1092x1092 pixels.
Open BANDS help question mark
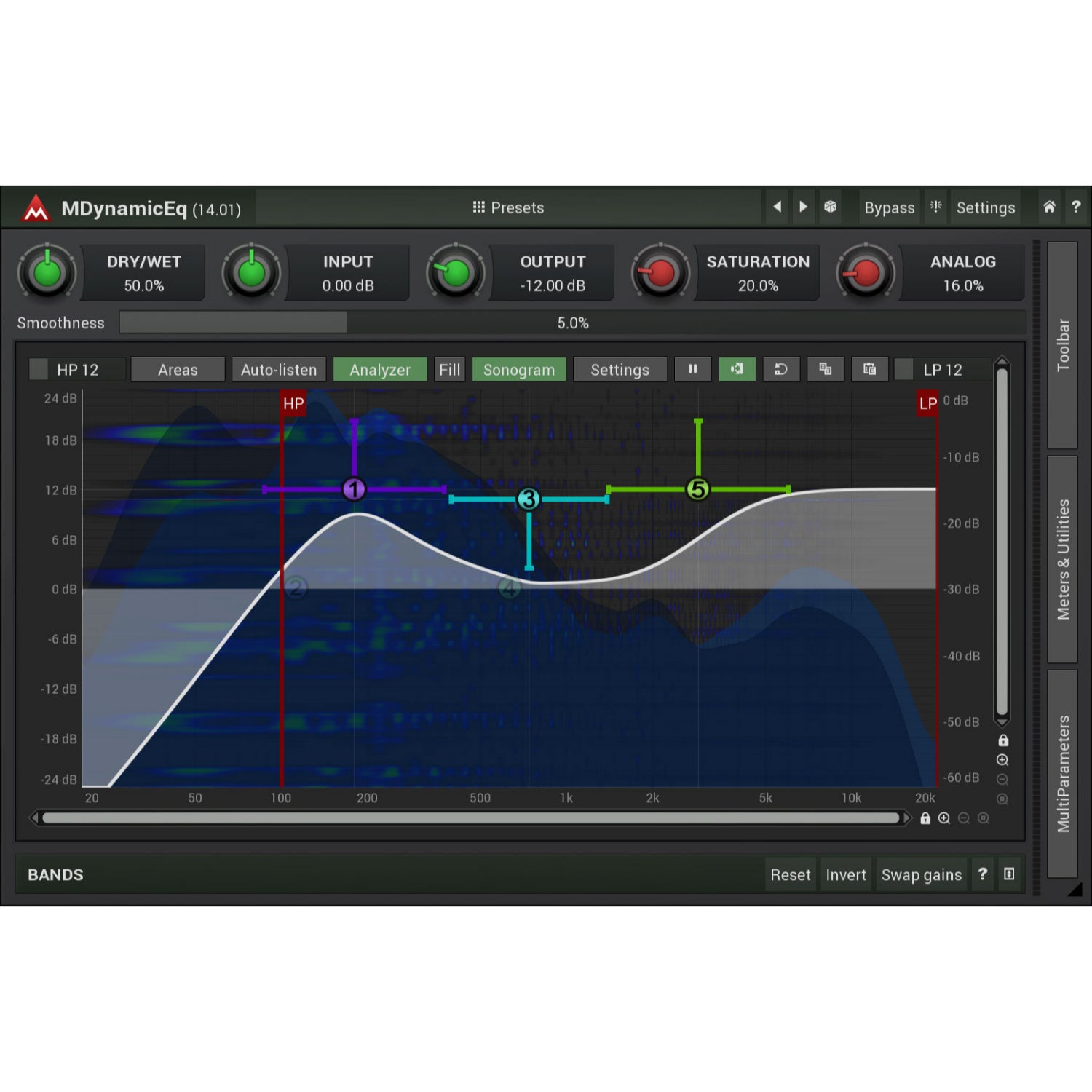tap(983, 874)
